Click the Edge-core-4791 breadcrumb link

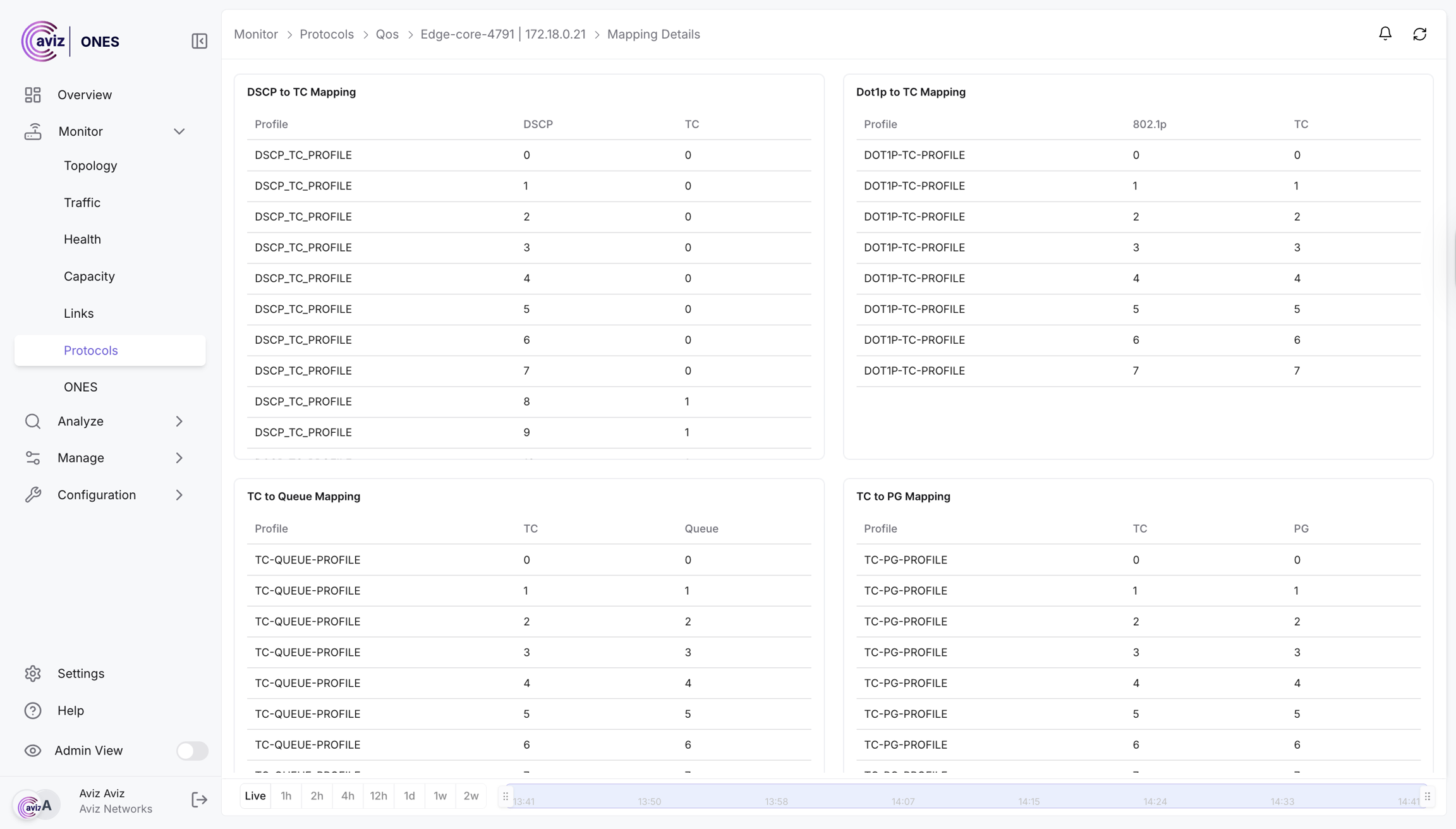(x=467, y=34)
